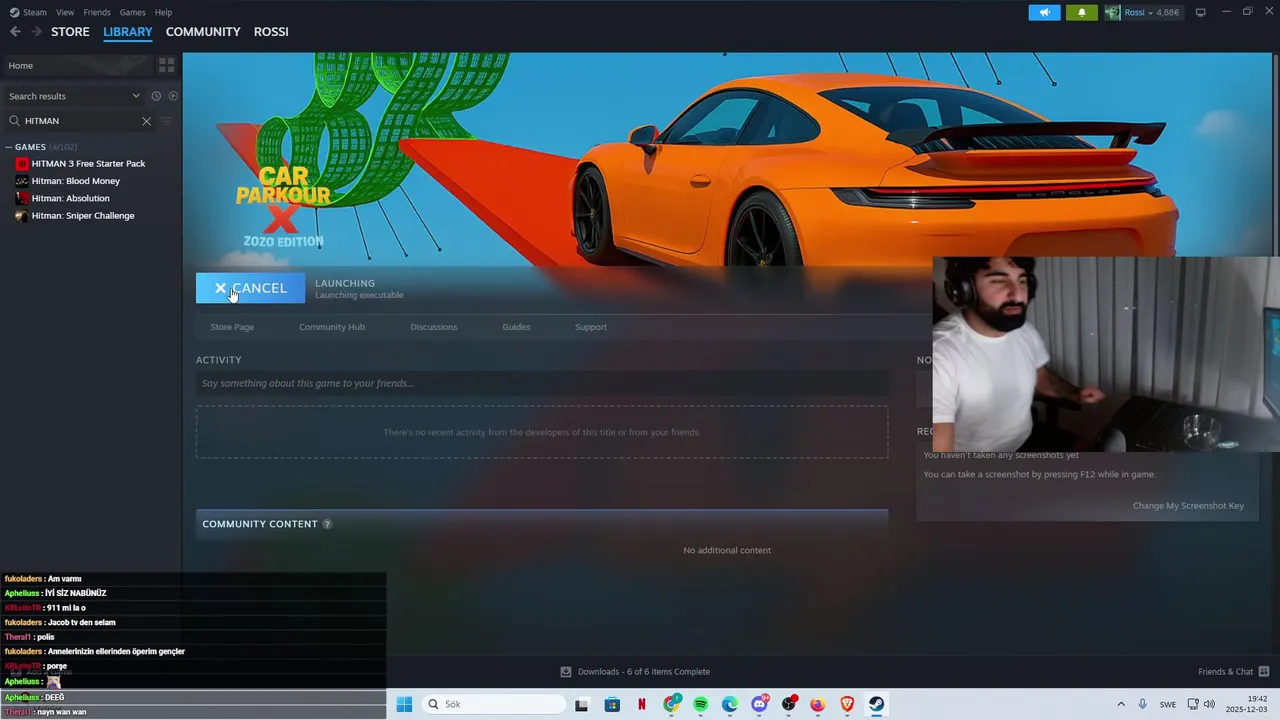
Task: Open the Friends menu
Action: pyautogui.click(x=97, y=12)
